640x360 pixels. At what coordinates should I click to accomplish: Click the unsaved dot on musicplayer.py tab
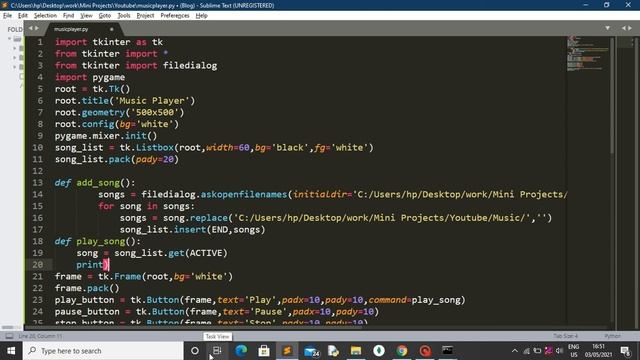pos(111,29)
